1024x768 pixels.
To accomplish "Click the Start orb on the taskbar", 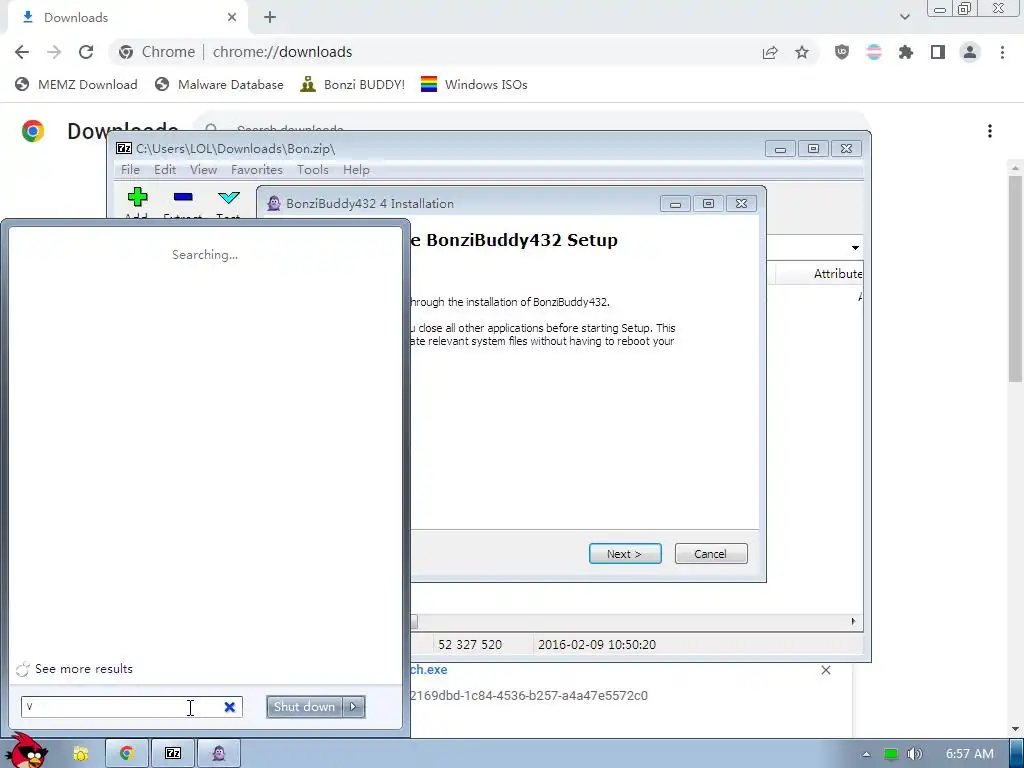I will click(26, 751).
